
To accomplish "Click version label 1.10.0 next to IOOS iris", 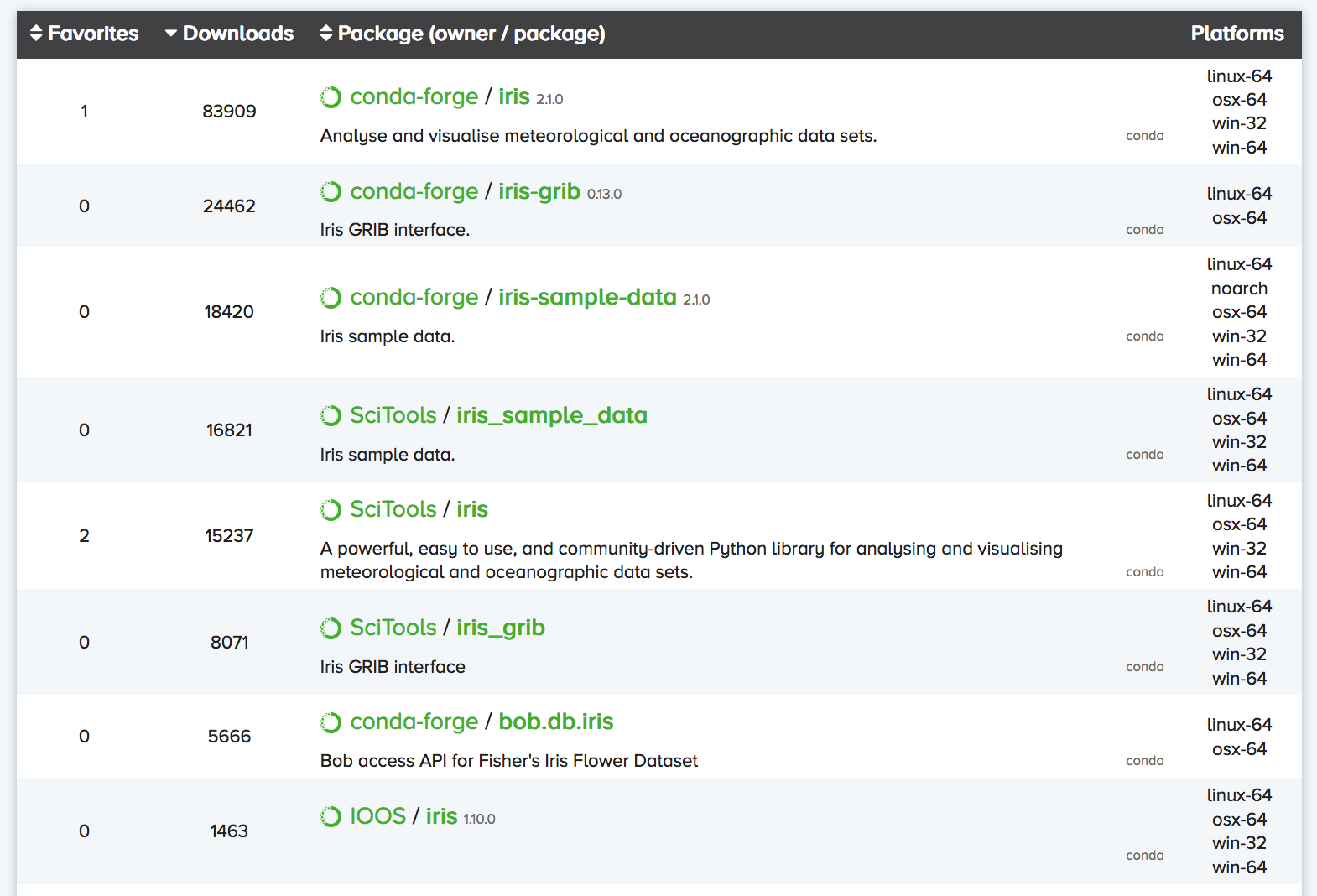I will pyautogui.click(x=480, y=820).
